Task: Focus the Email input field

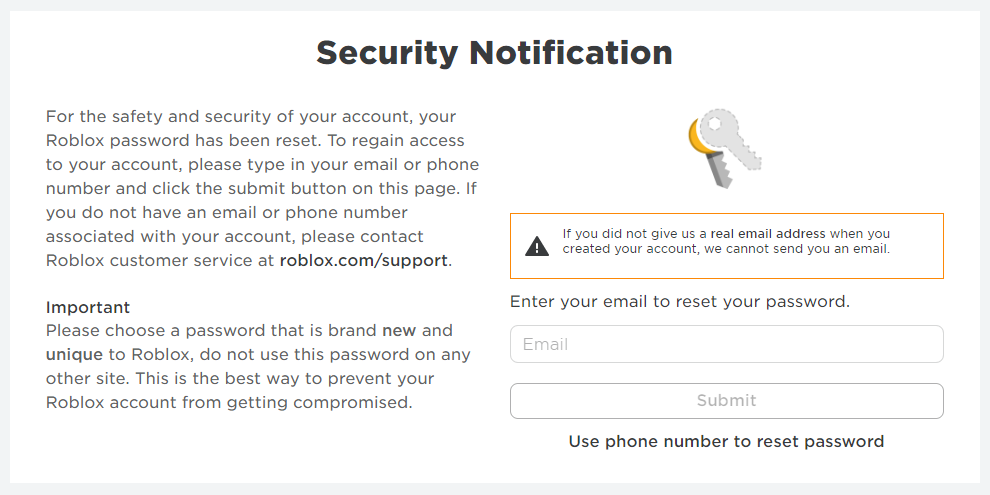Action: (726, 344)
